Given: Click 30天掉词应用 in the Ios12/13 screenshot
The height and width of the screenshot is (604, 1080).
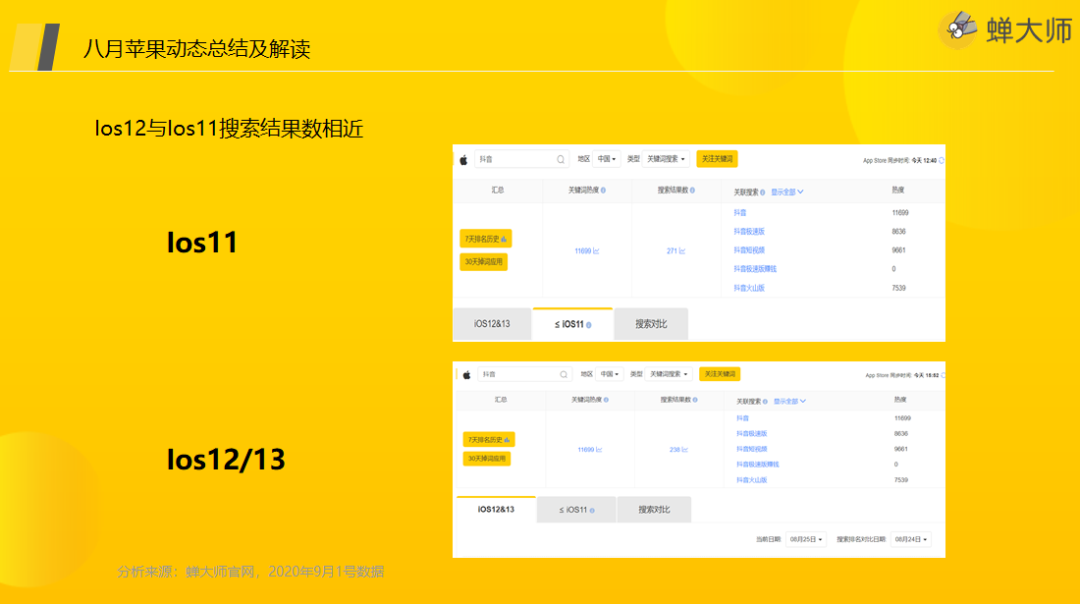Looking at the screenshot, I should coord(487,459).
